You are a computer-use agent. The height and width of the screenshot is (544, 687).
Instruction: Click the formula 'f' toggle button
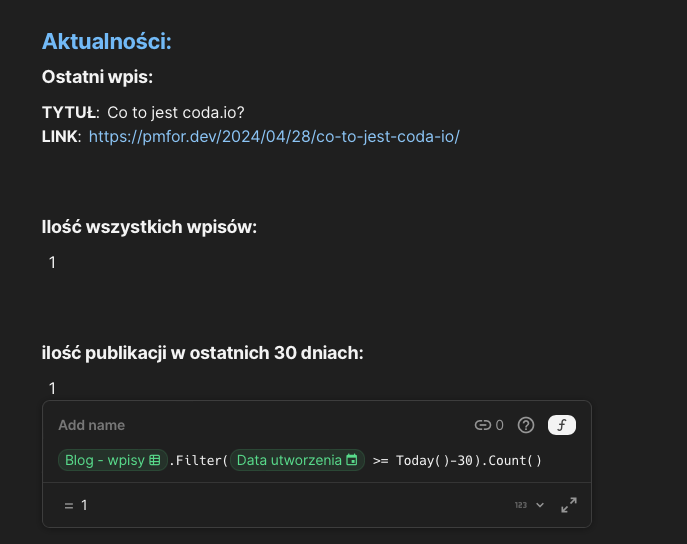point(561,425)
